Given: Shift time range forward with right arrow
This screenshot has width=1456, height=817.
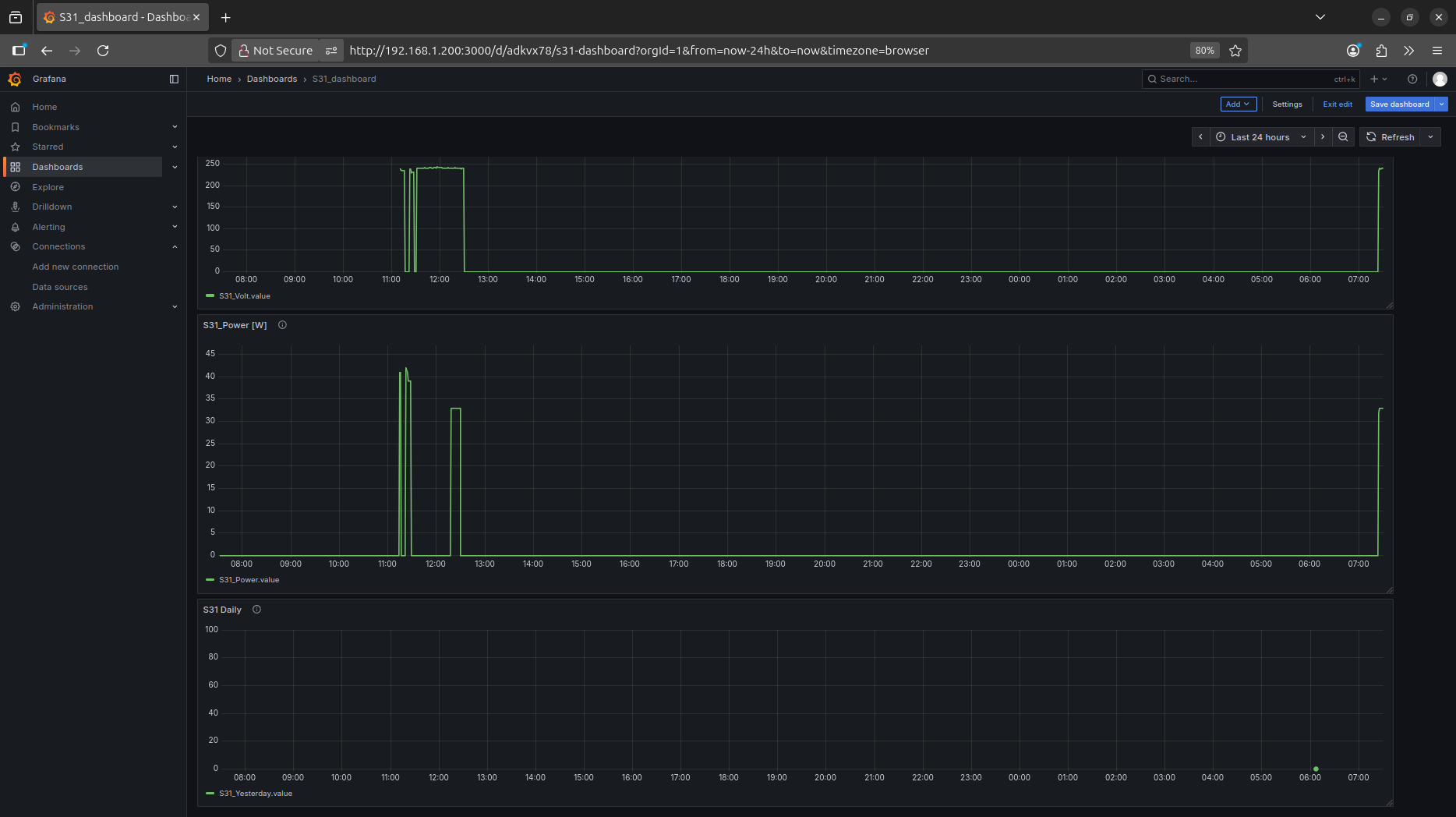Looking at the screenshot, I should (1323, 137).
